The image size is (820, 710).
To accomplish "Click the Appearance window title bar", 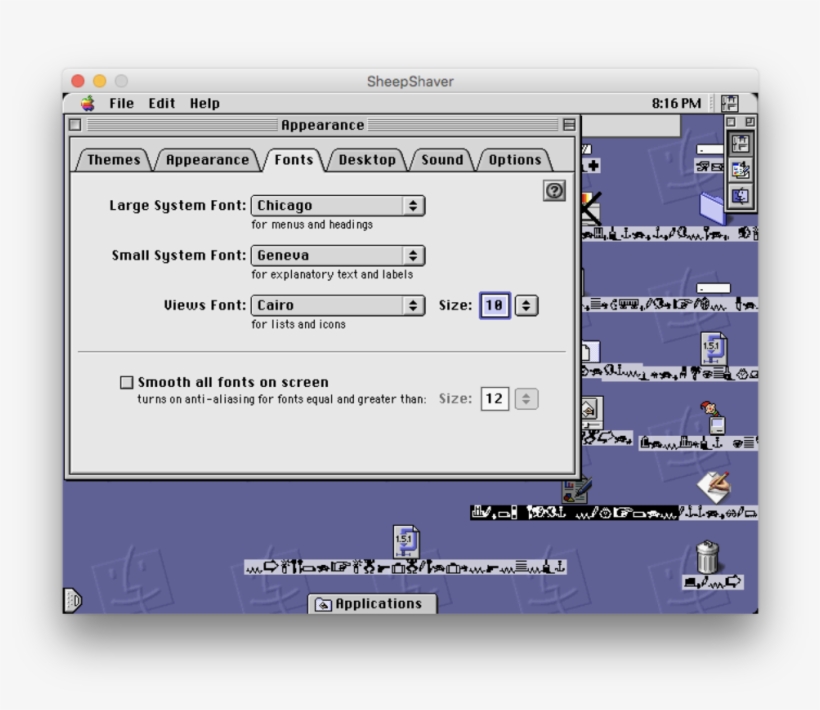I will [322, 125].
